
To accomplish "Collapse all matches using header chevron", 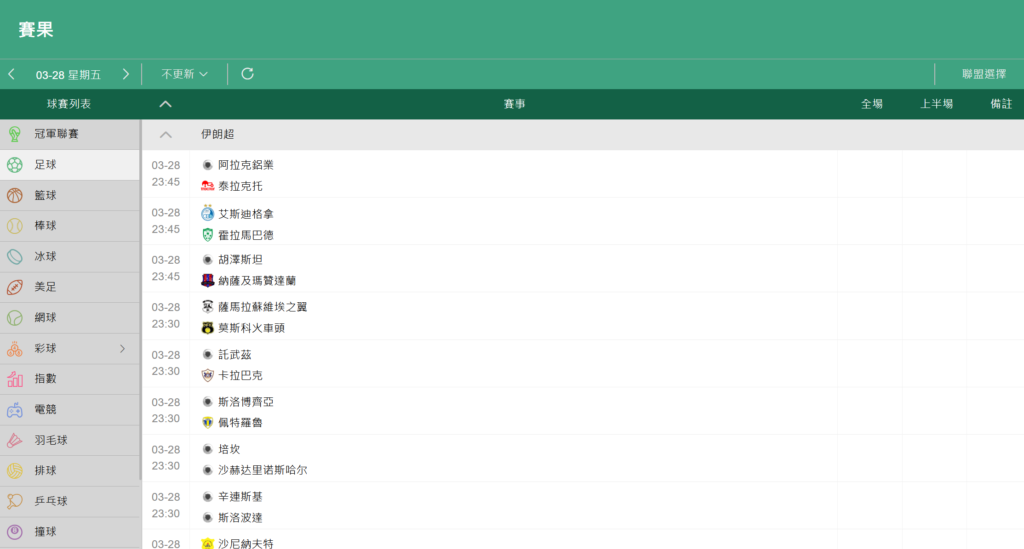I will click(166, 104).
